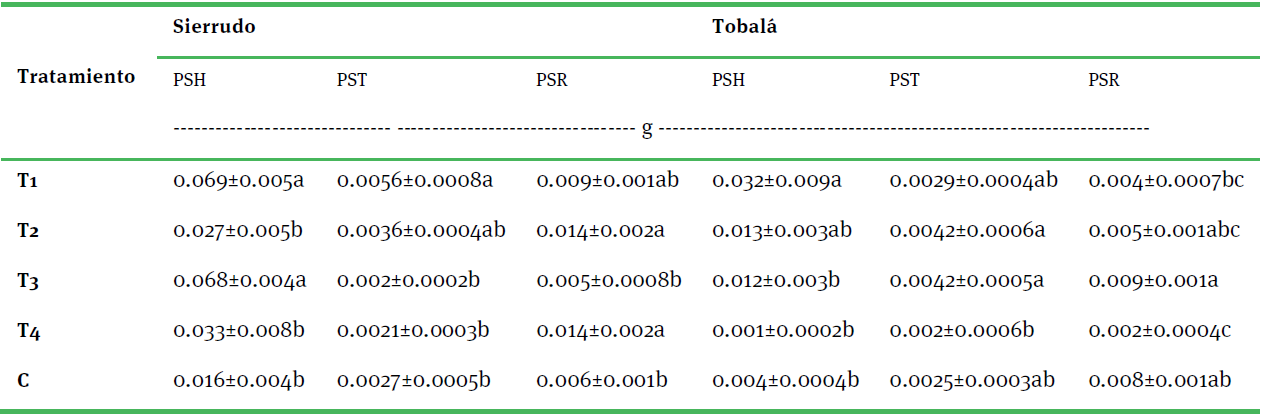The width and height of the screenshot is (1262, 416).
Task: Select the C control row label
Action: click(23, 381)
